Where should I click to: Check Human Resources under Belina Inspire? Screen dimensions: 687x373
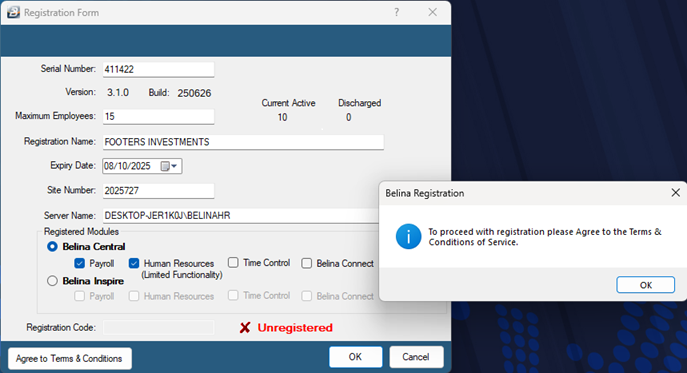[x=134, y=296]
